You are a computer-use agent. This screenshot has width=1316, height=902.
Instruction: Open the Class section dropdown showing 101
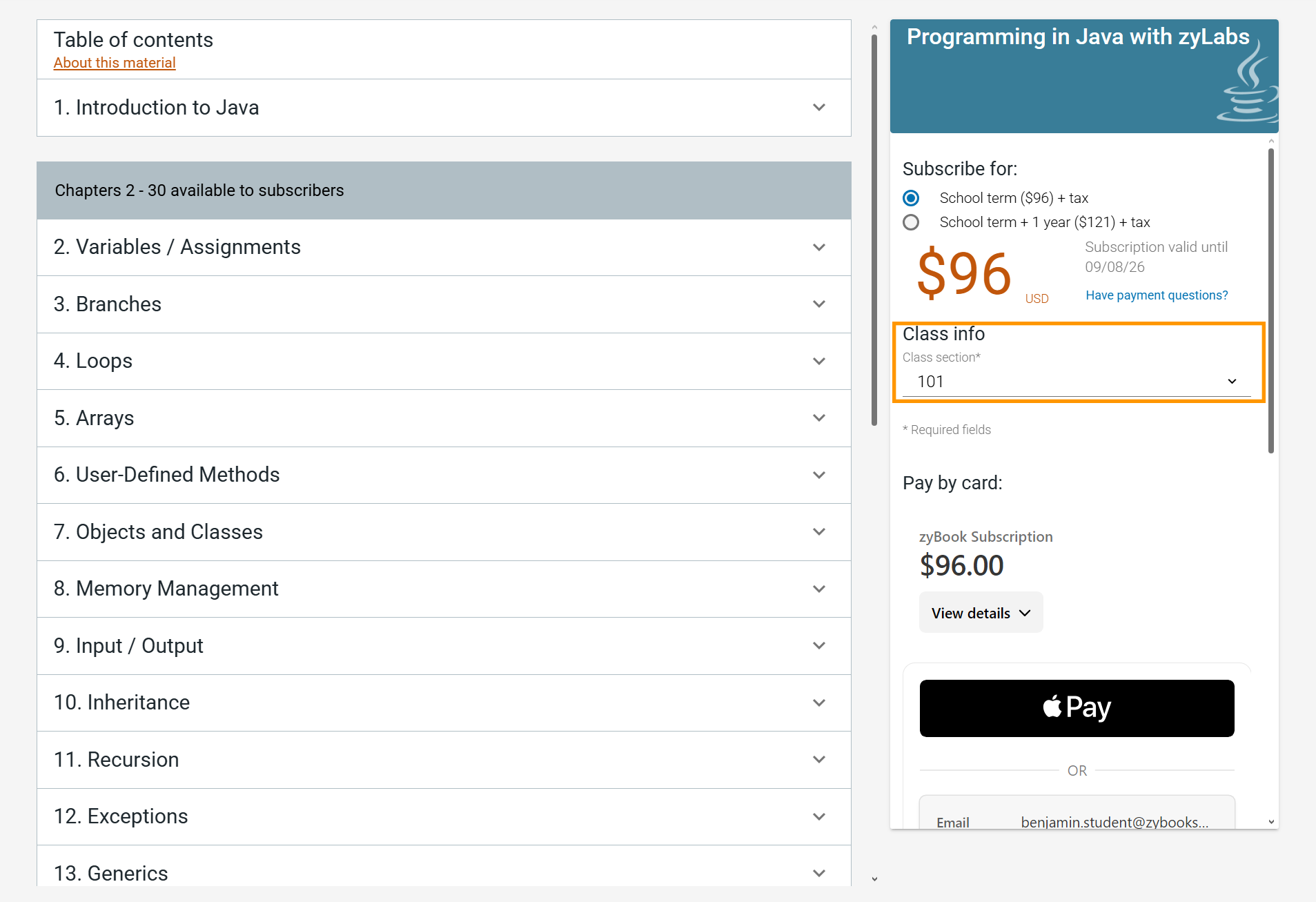pos(1077,382)
